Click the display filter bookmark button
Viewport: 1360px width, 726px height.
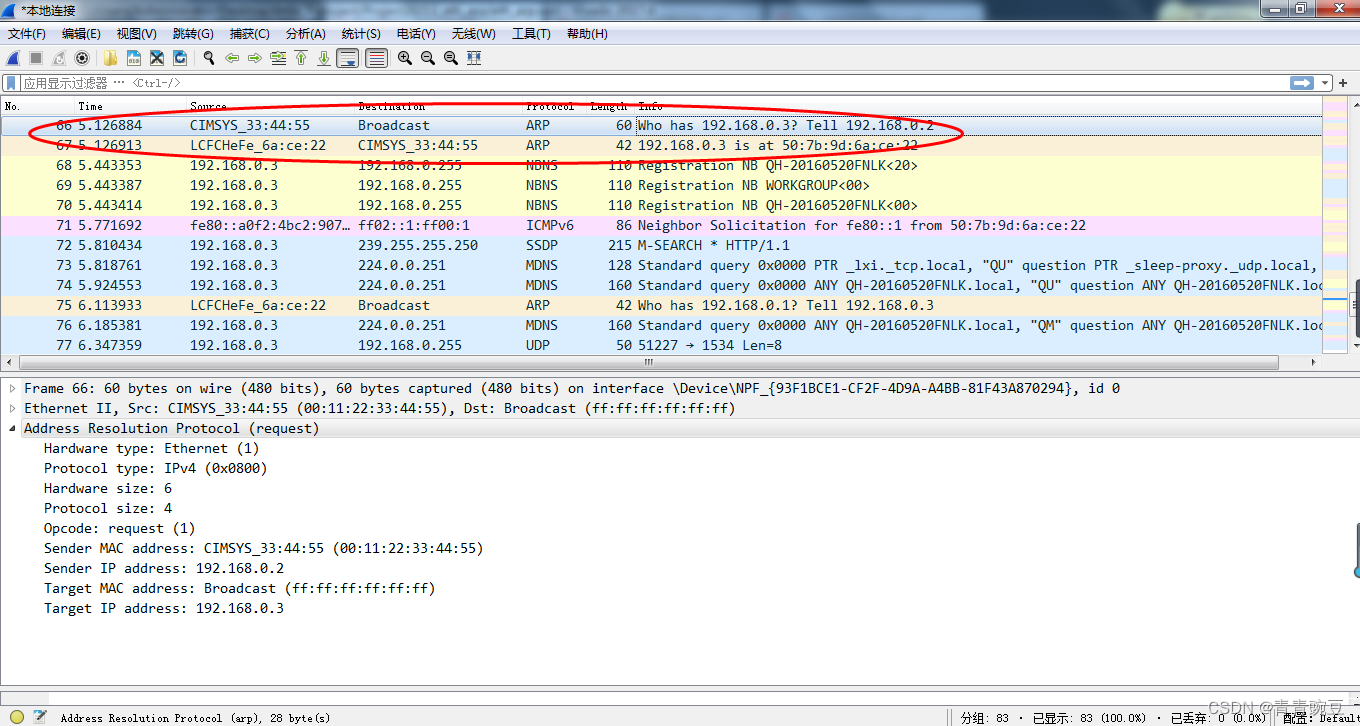(12, 82)
